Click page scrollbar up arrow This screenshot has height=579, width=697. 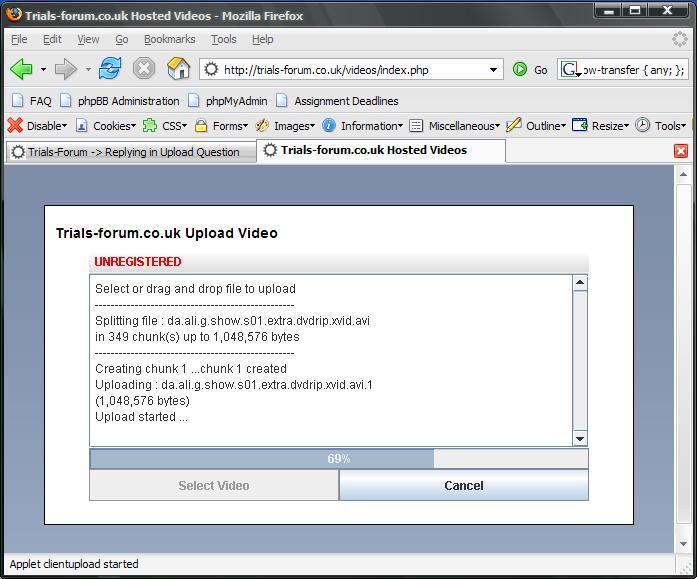click(x=683, y=174)
